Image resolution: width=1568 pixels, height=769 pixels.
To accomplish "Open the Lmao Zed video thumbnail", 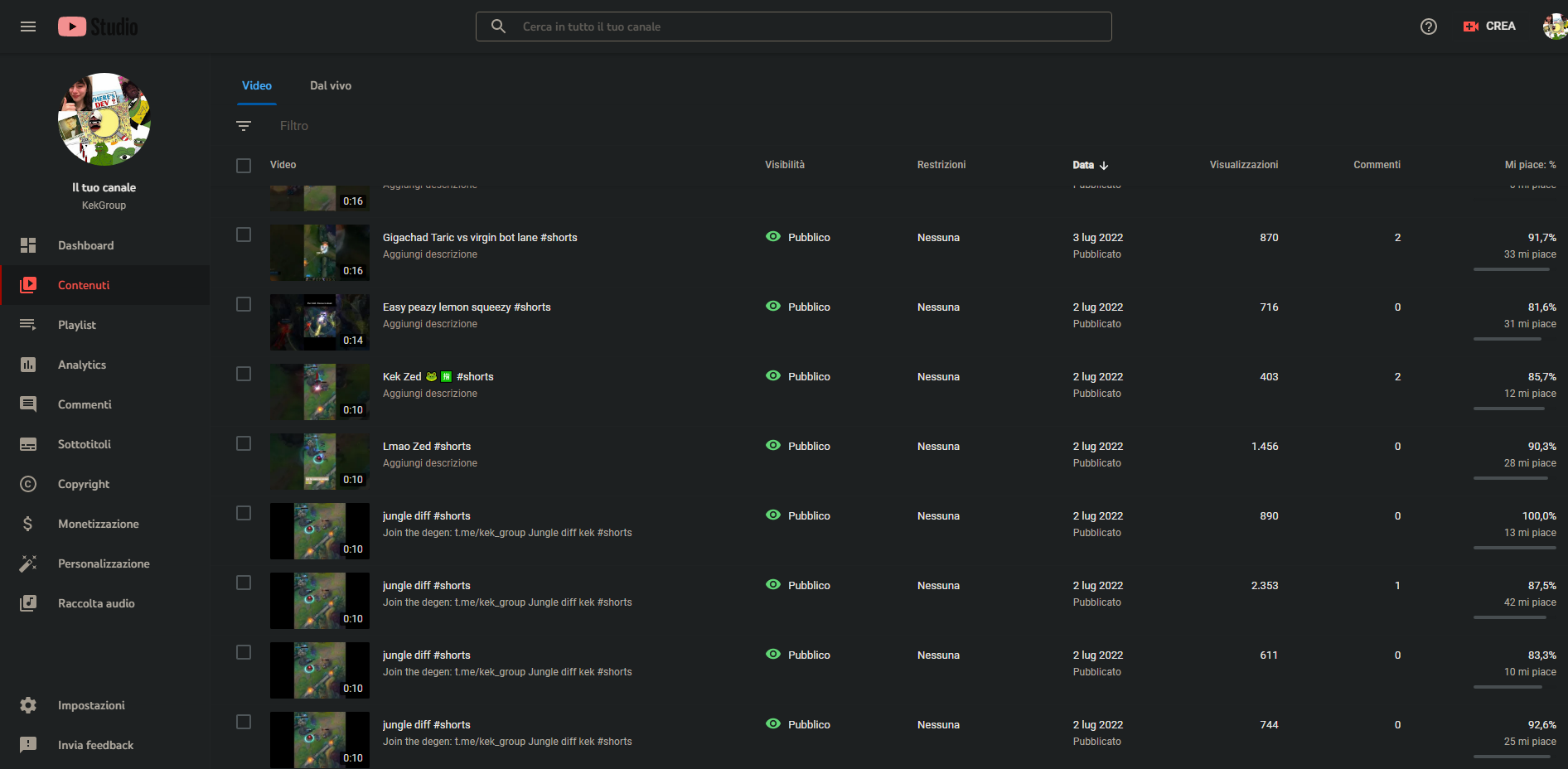I will 320,462.
